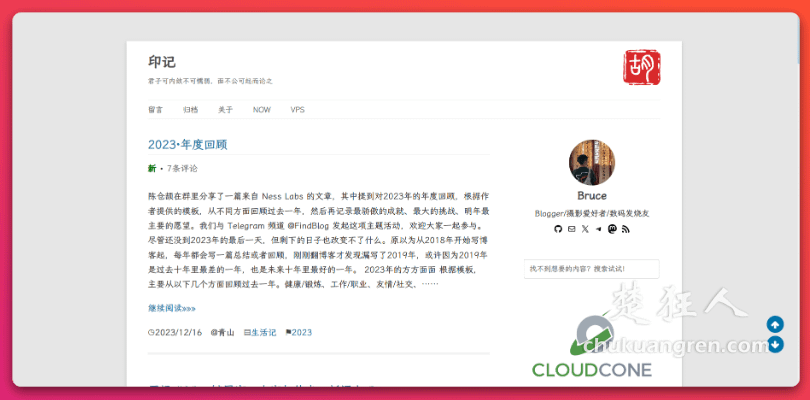
Task: Click the email envelope icon
Action: (x=571, y=229)
